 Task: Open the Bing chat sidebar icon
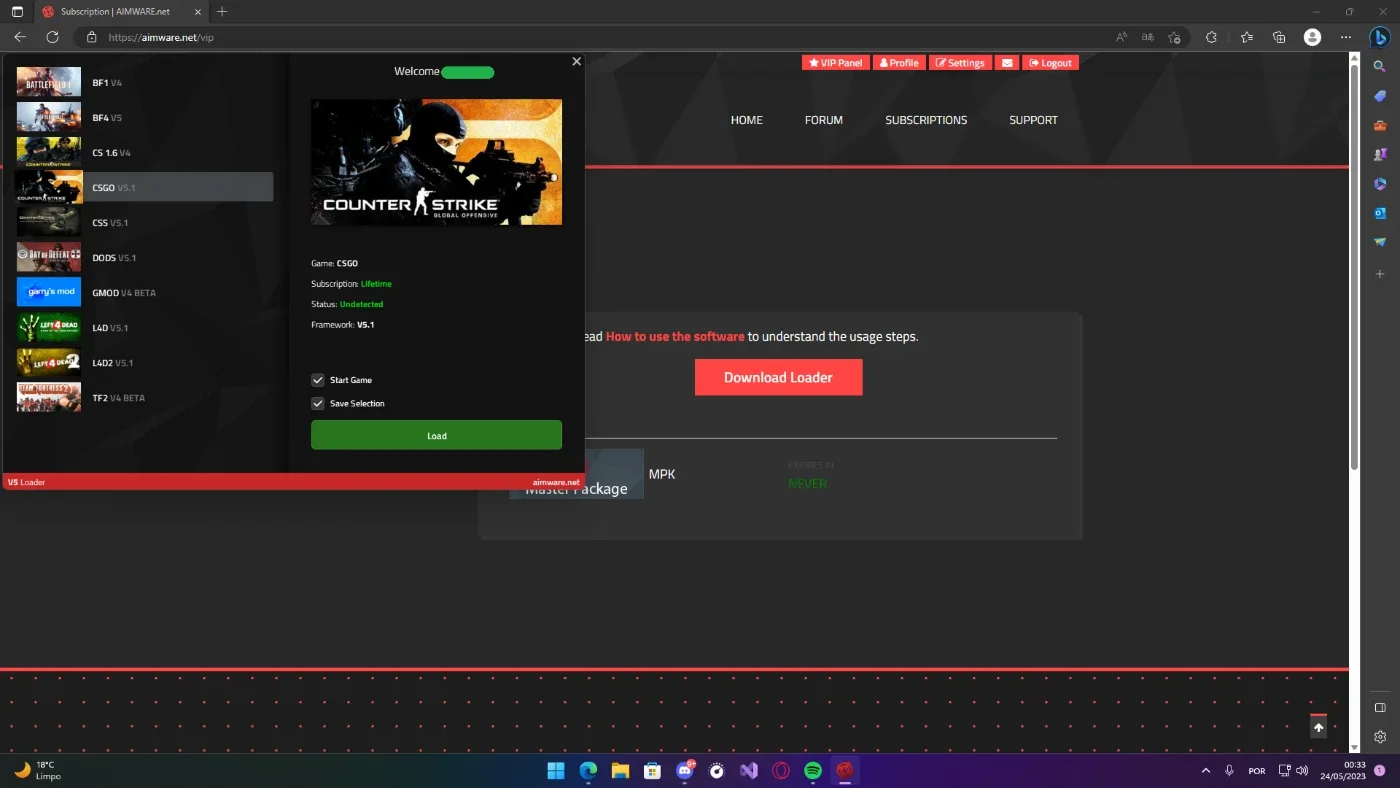pyautogui.click(x=1380, y=37)
